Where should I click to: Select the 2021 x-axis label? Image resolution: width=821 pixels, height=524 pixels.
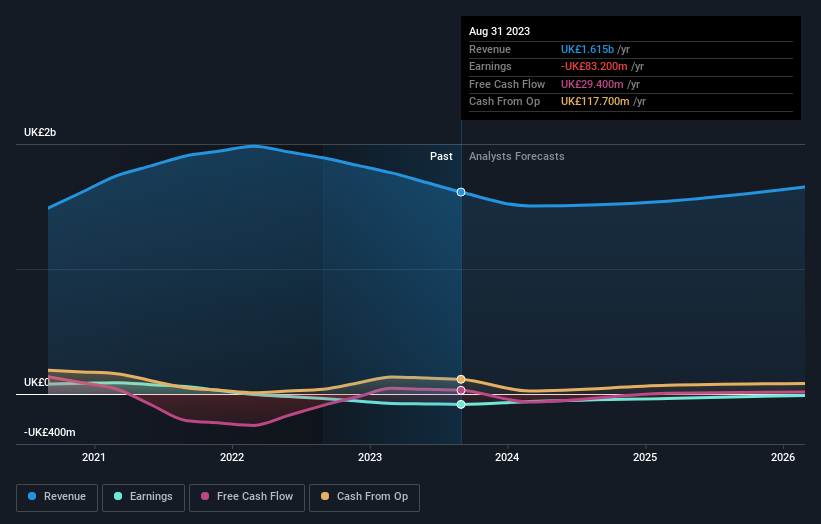tap(94, 457)
